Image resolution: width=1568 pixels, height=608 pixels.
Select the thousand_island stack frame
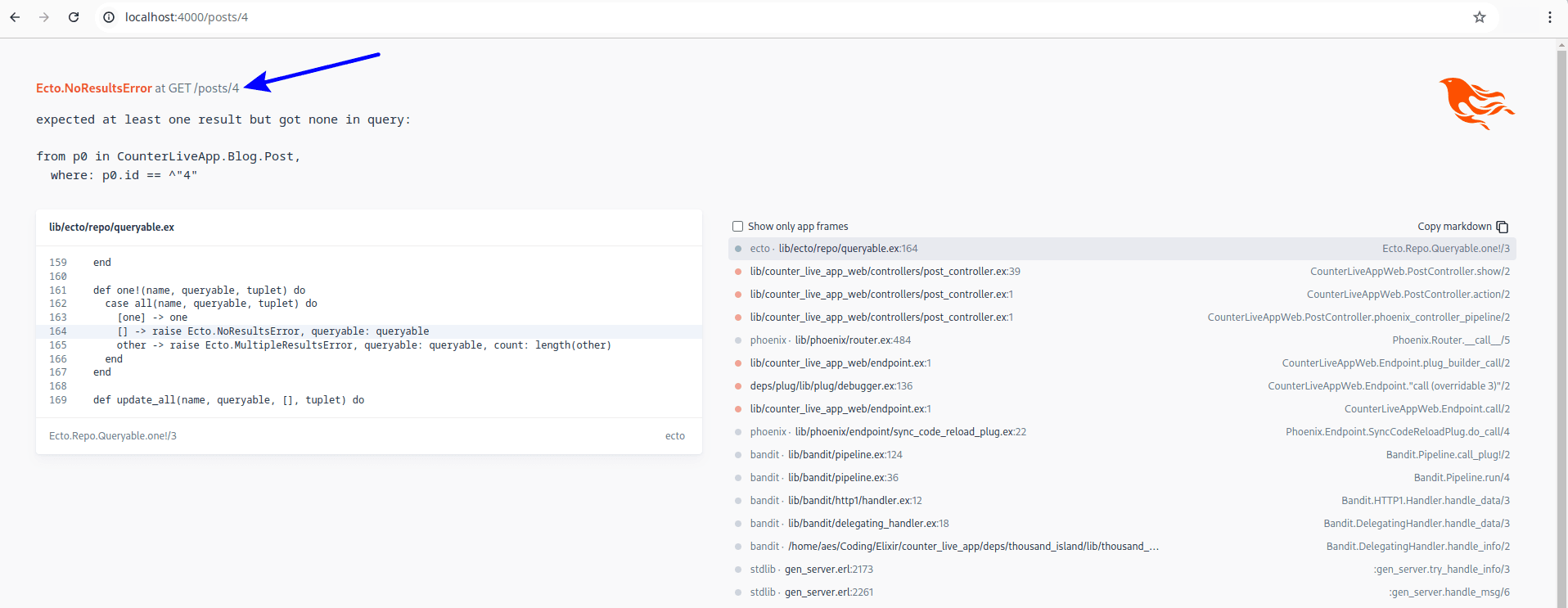(1122, 547)
